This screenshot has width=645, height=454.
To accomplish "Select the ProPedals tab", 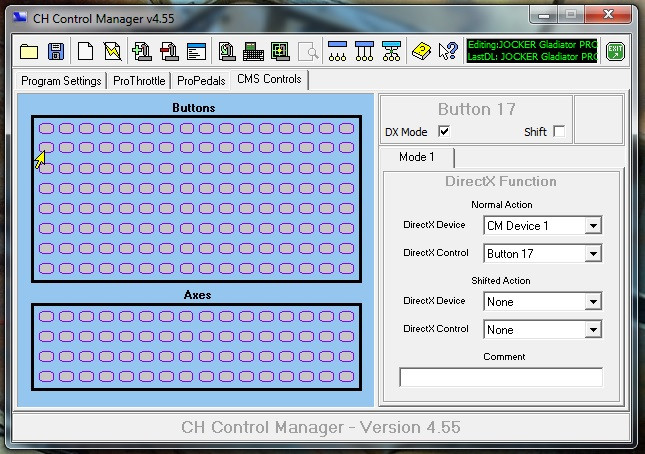I will tap(201, 80).
